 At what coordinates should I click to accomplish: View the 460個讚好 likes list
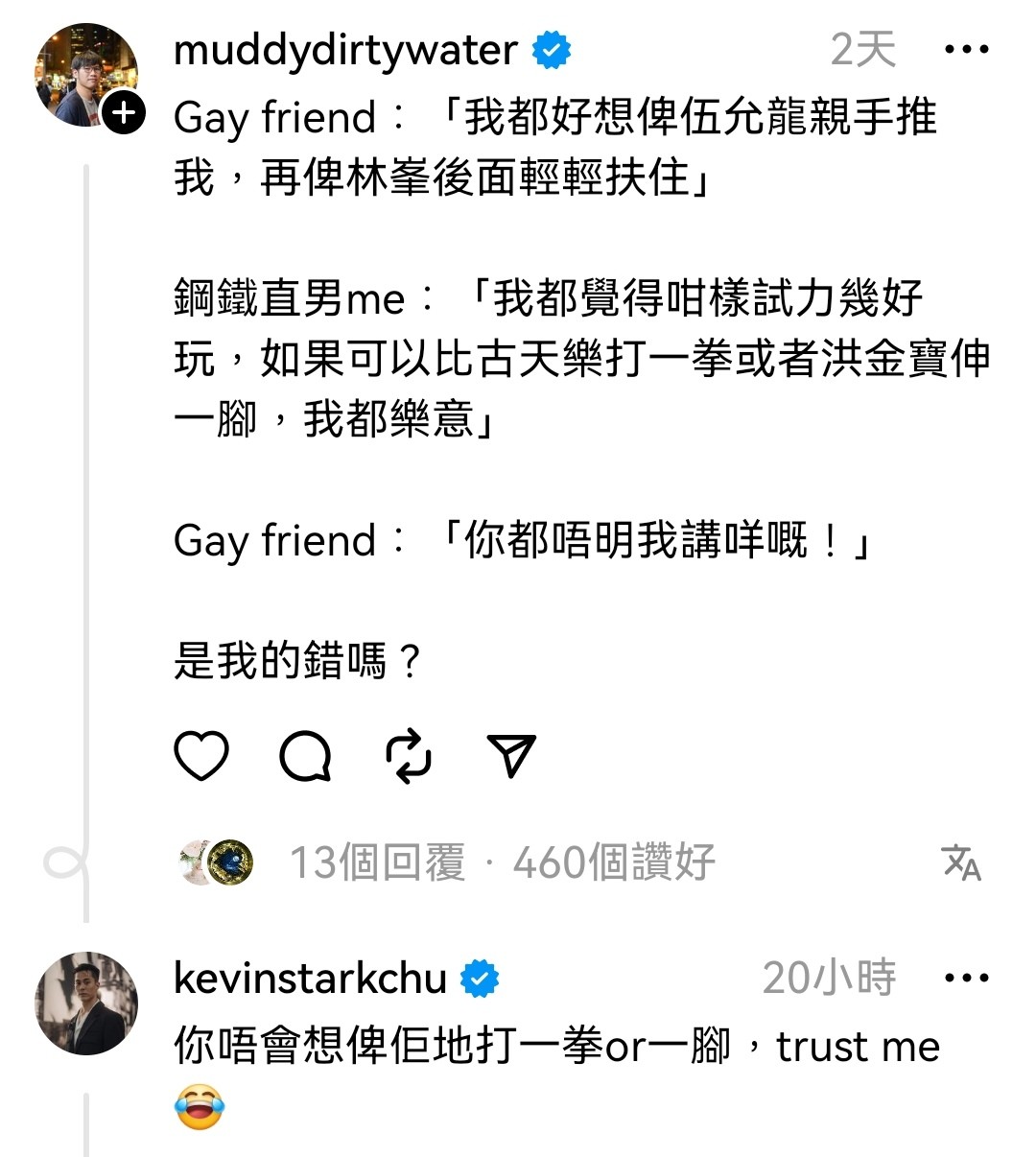614,862
